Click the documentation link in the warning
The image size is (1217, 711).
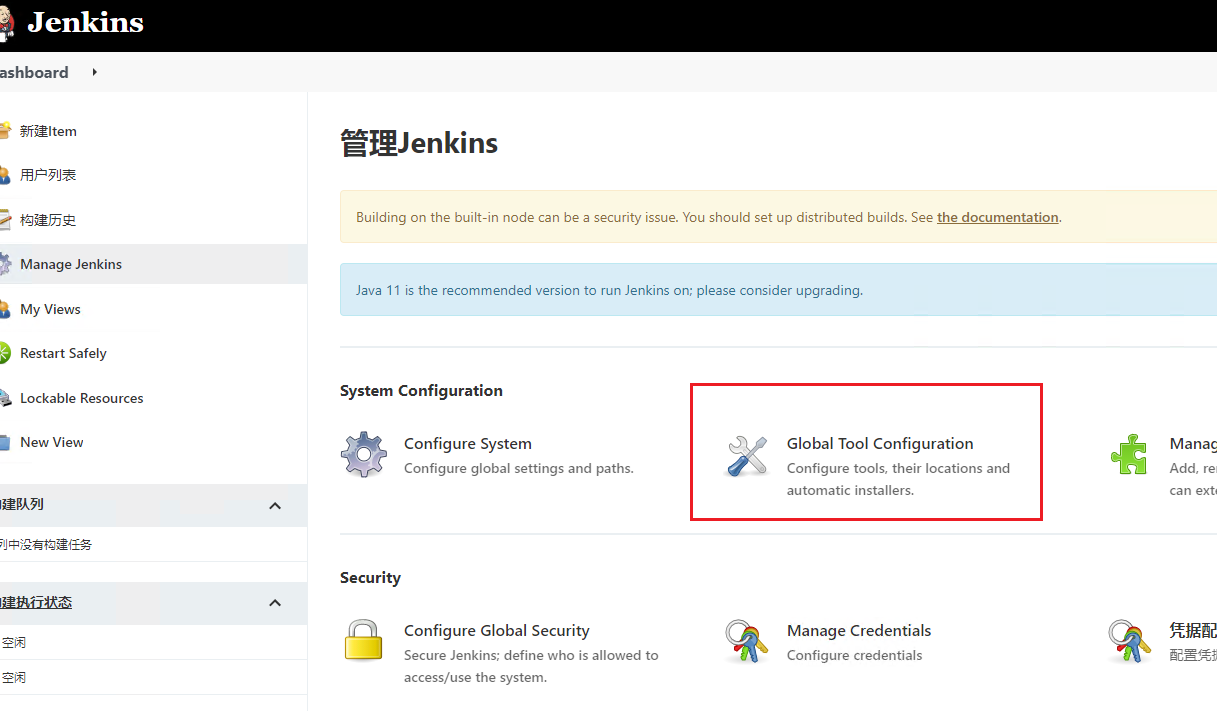[x=997, y=217]
